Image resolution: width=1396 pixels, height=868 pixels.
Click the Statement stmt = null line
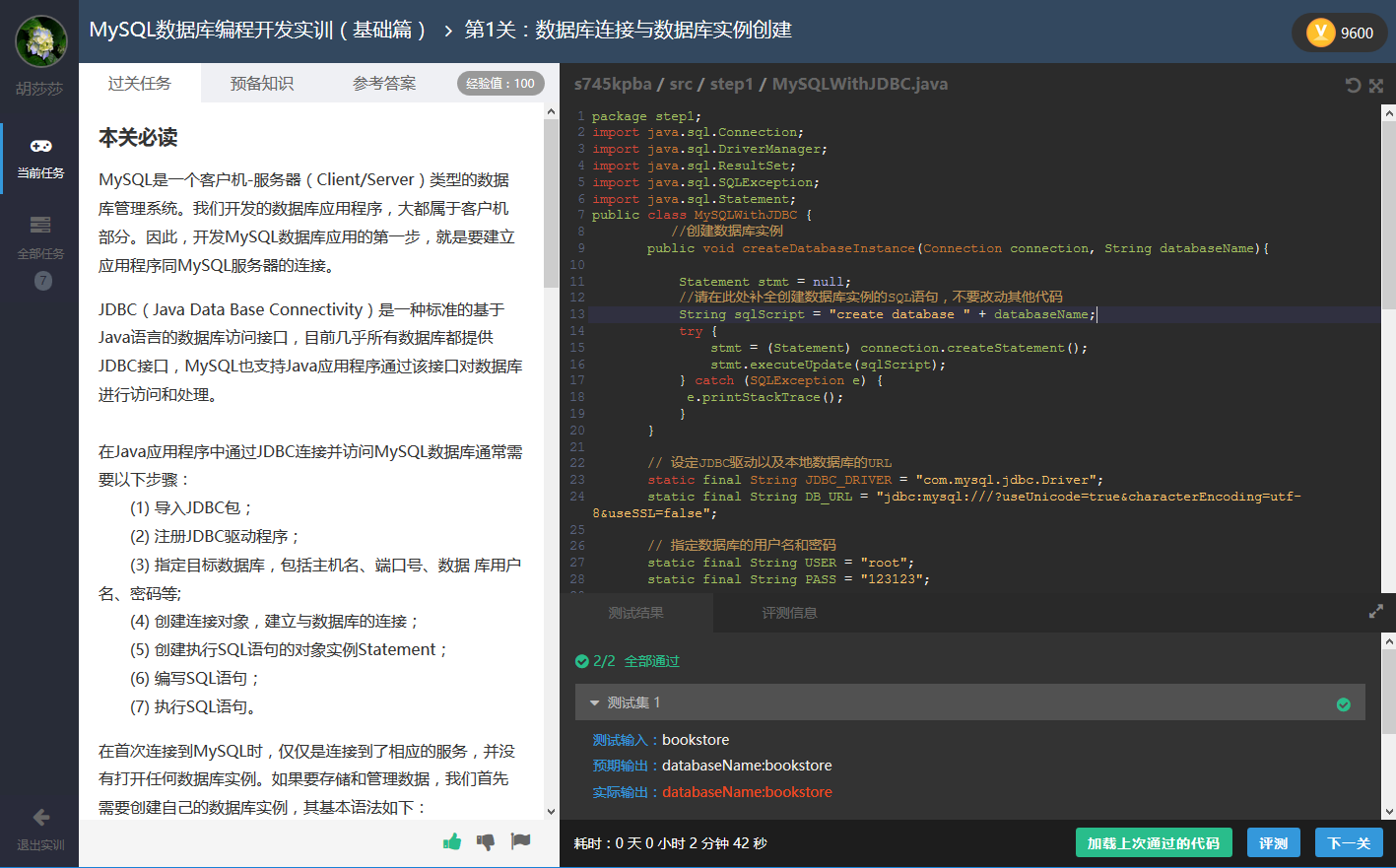coord(764,282)
